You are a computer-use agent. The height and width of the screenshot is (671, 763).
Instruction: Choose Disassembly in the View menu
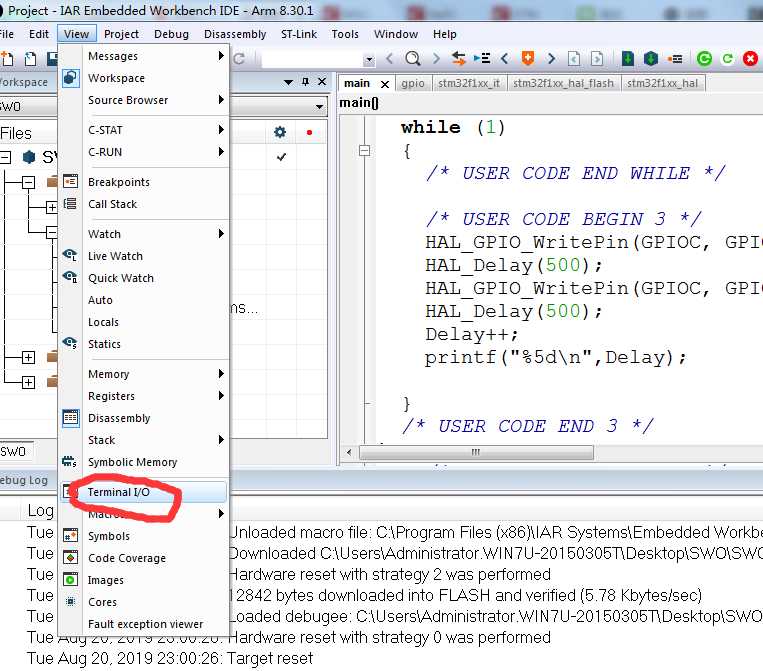[x=144, y=418]
